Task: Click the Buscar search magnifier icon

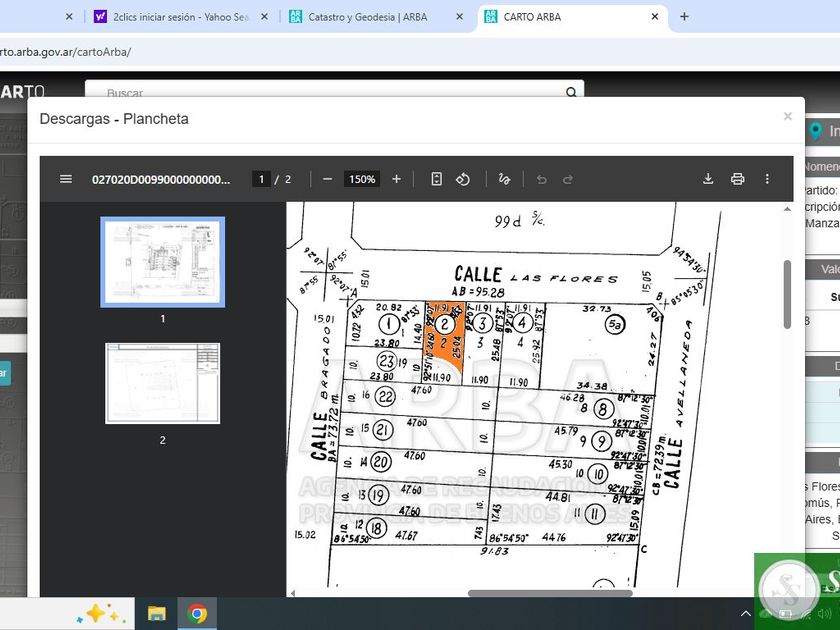Action: point(571,93)
